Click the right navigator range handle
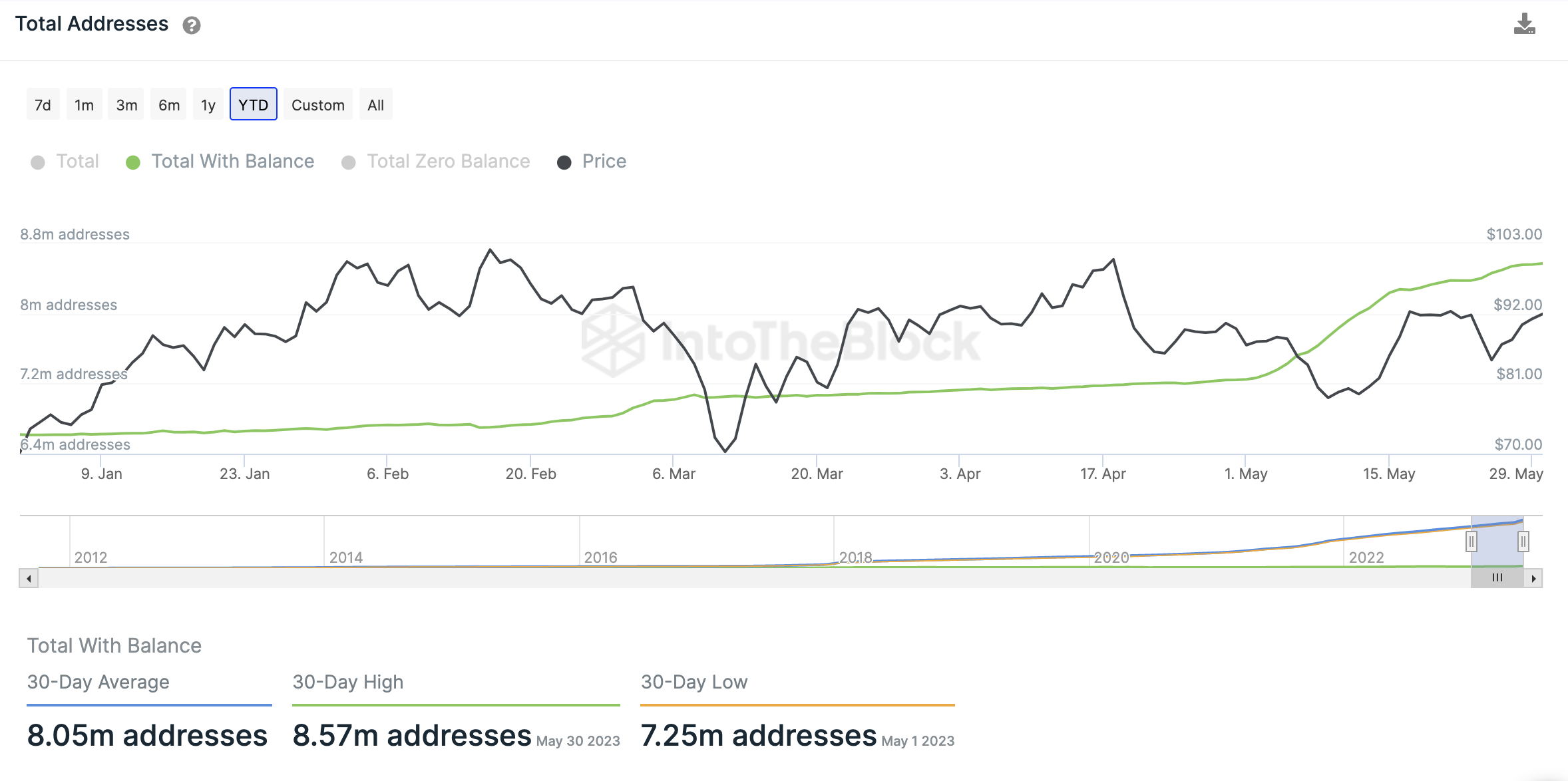 coord(1523,542)
